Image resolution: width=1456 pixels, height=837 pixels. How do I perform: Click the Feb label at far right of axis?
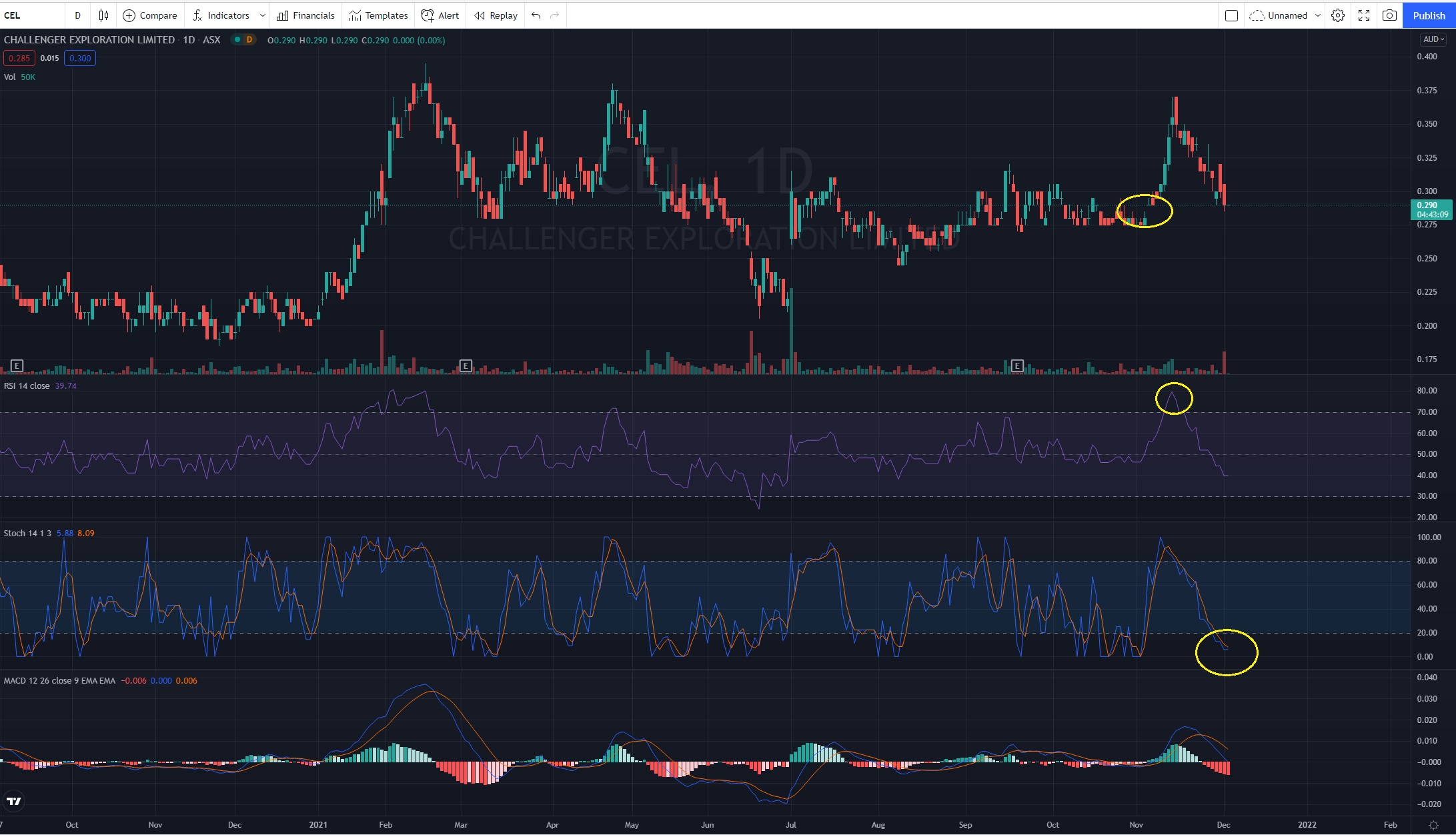click(1390, 825)
